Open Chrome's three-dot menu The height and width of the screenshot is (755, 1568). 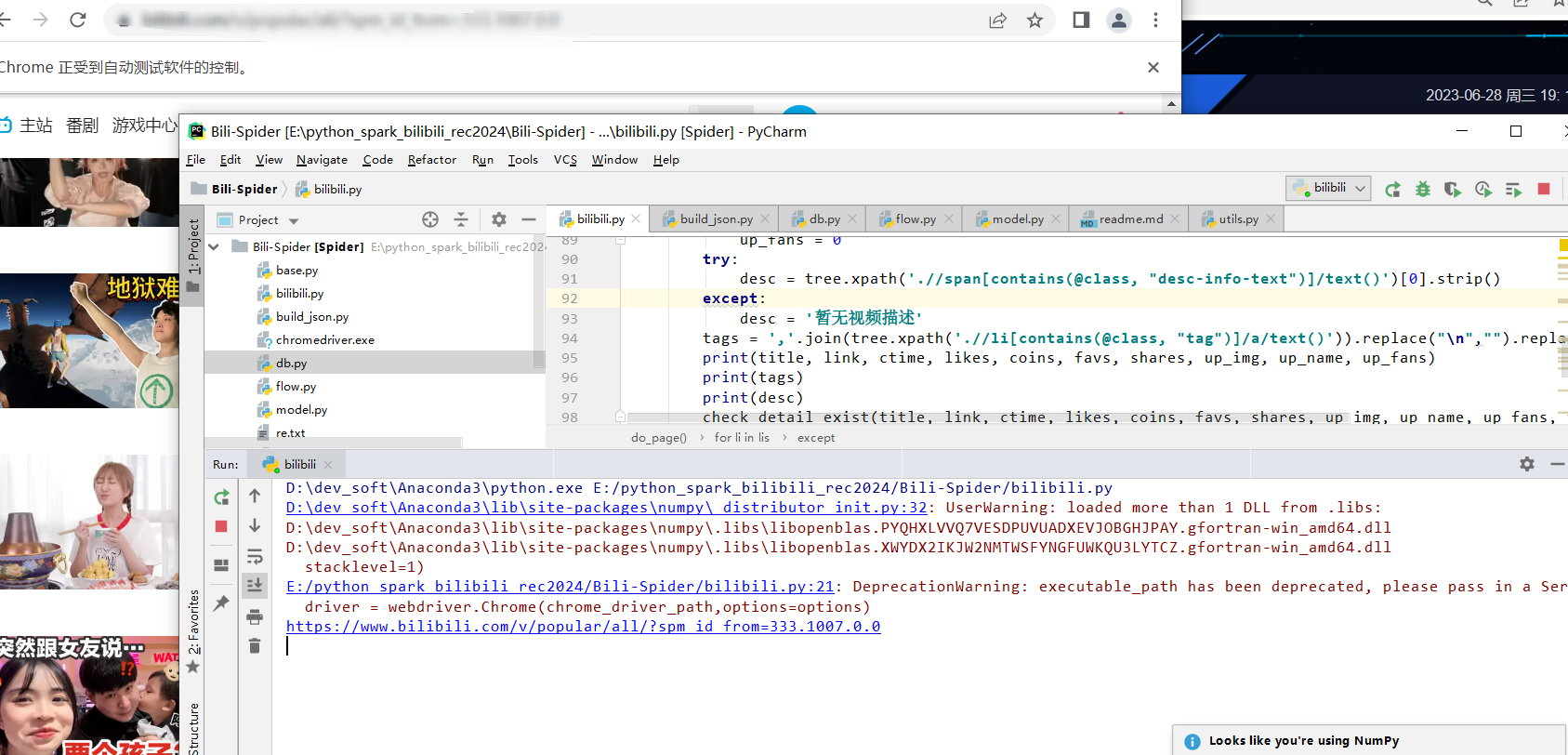point(1155,20)
